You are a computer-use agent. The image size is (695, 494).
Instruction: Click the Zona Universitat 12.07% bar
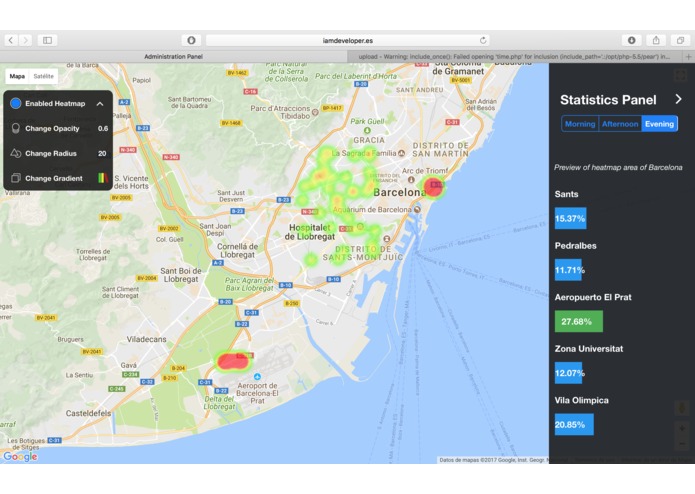point(569,373)
